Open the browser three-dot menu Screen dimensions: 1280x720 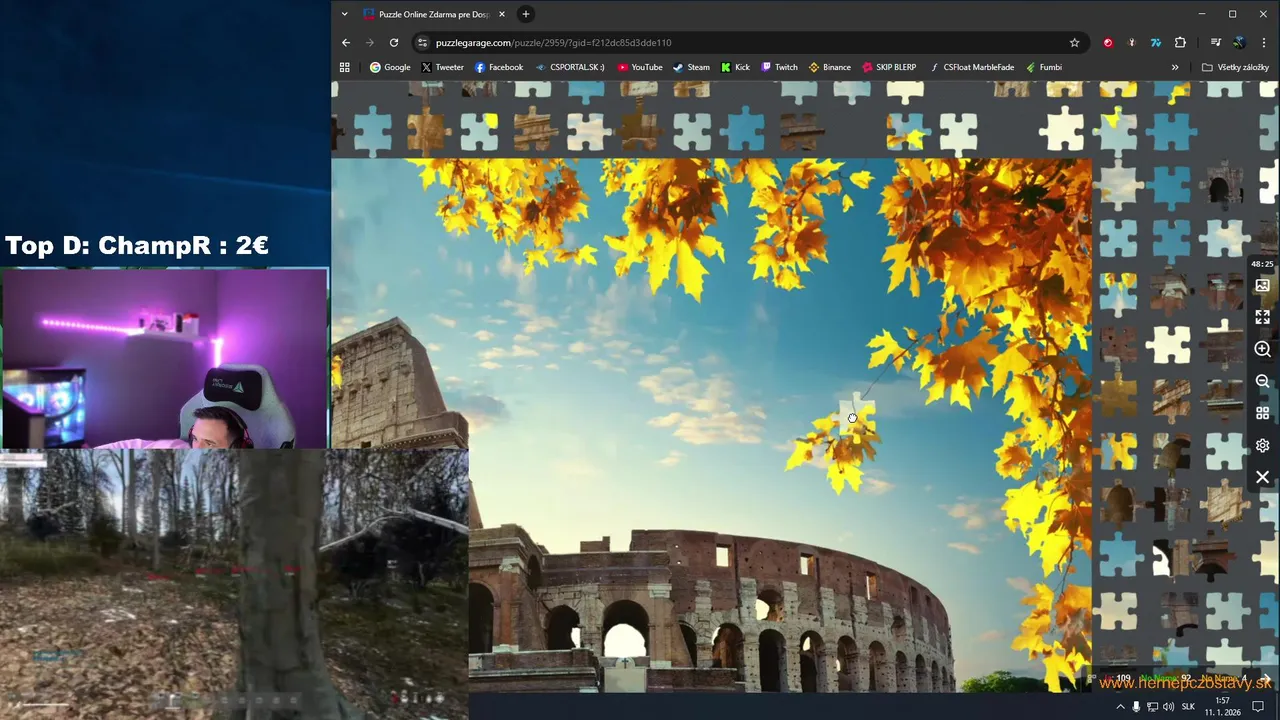(x=1264, y=43)
